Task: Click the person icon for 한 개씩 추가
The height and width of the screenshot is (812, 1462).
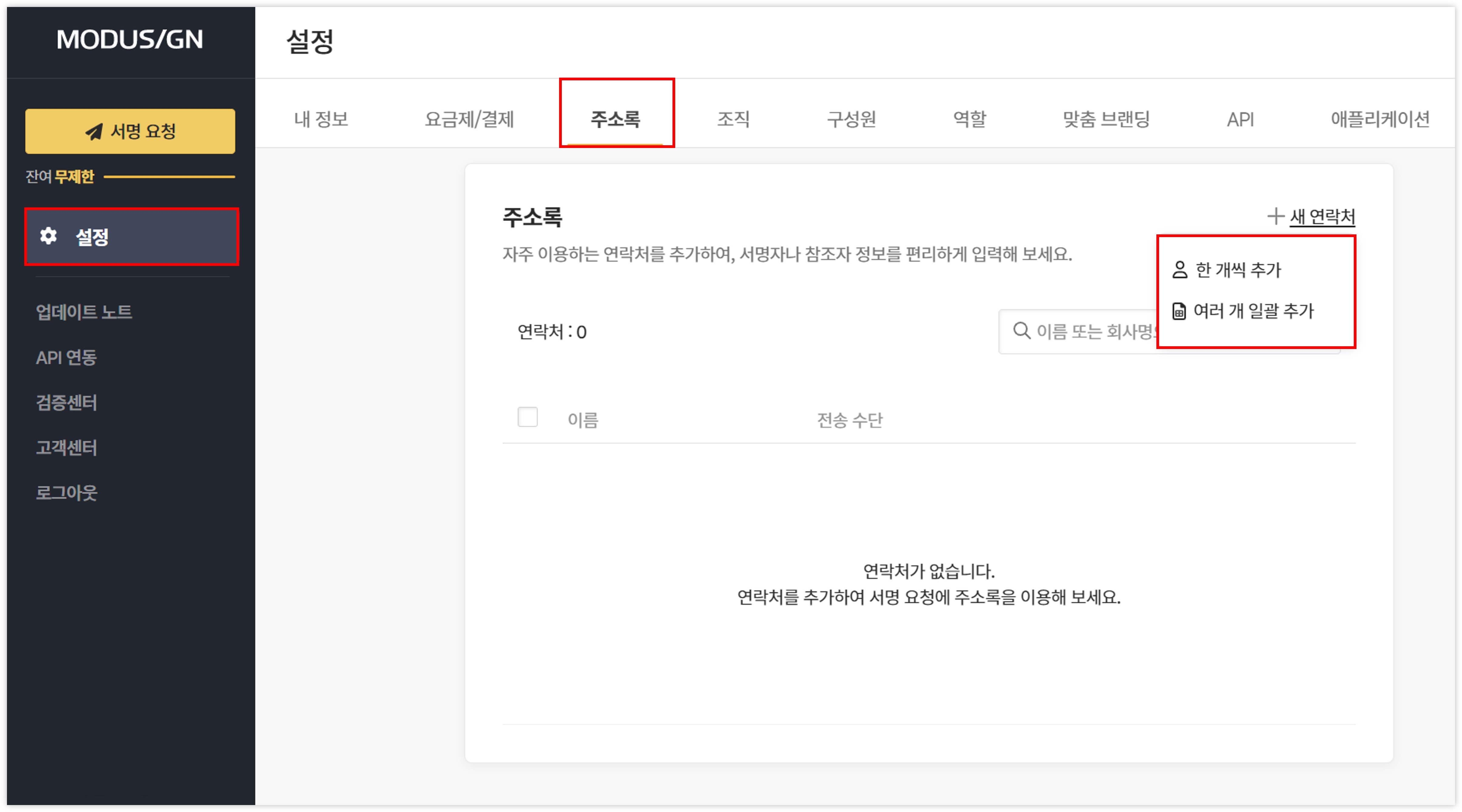Action: pos(1180,270)
